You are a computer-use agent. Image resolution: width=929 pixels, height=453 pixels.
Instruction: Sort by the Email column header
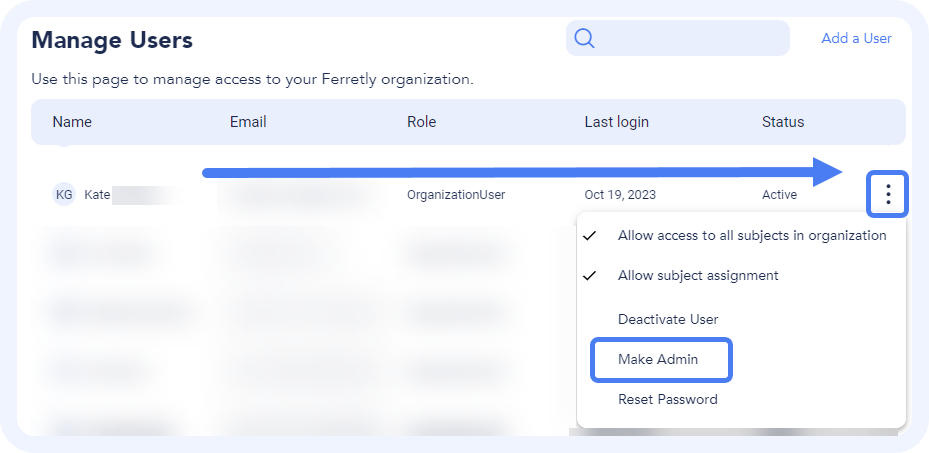[x=248, y=123]
